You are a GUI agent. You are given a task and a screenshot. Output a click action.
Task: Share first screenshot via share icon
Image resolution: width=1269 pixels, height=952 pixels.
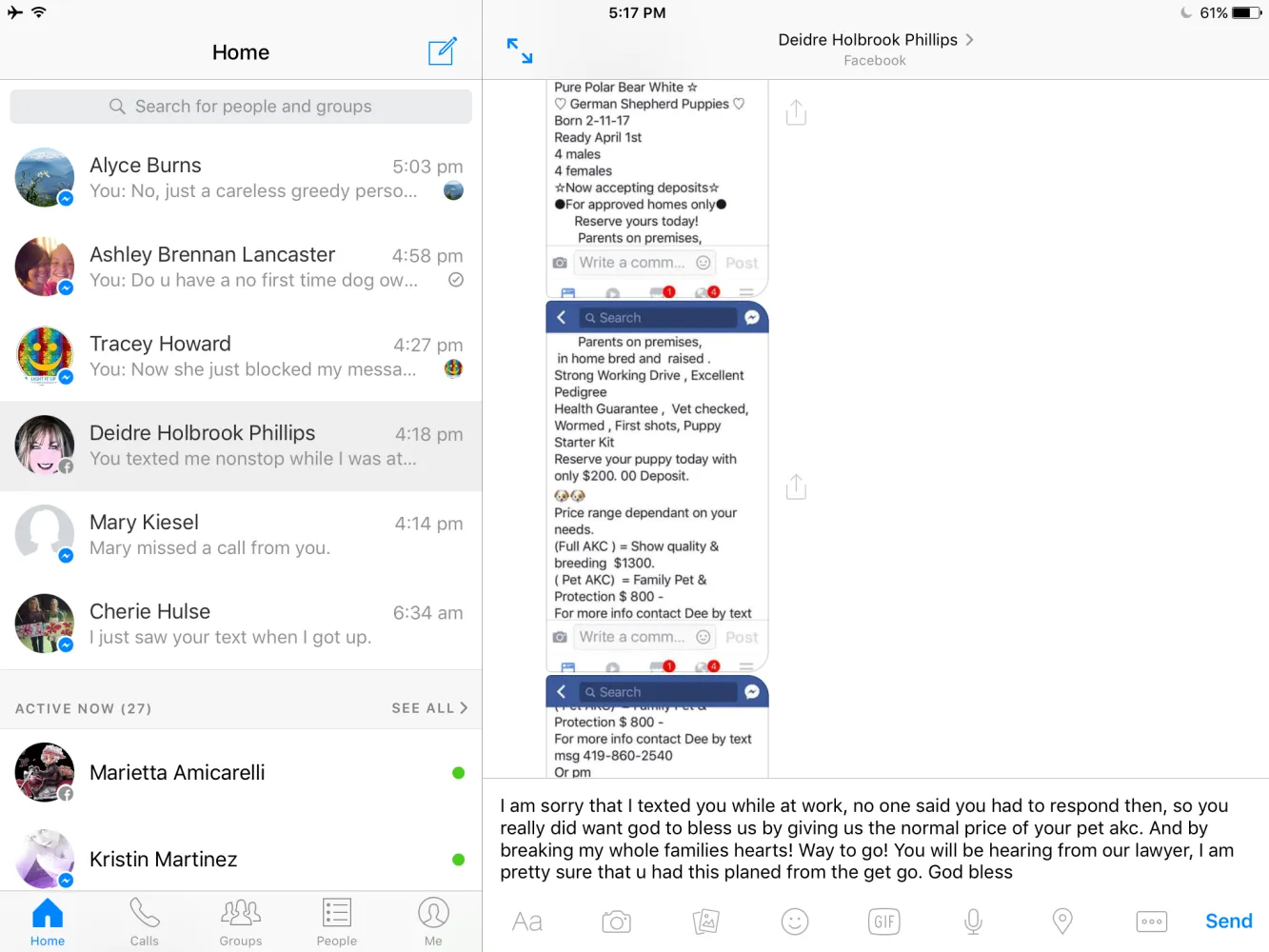tap(797, 112)
